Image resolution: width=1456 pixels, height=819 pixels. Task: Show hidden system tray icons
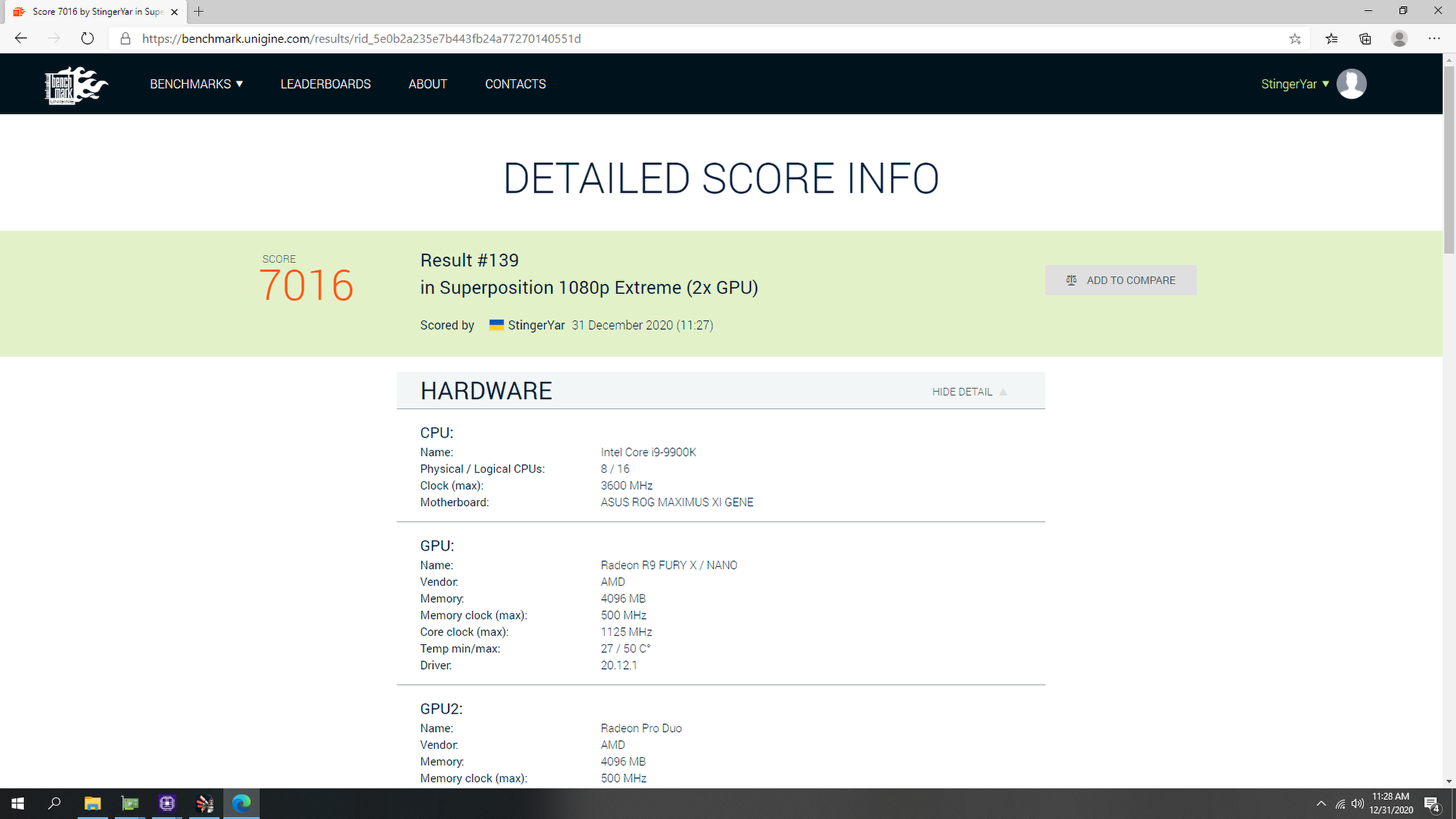pos(1321,804)
